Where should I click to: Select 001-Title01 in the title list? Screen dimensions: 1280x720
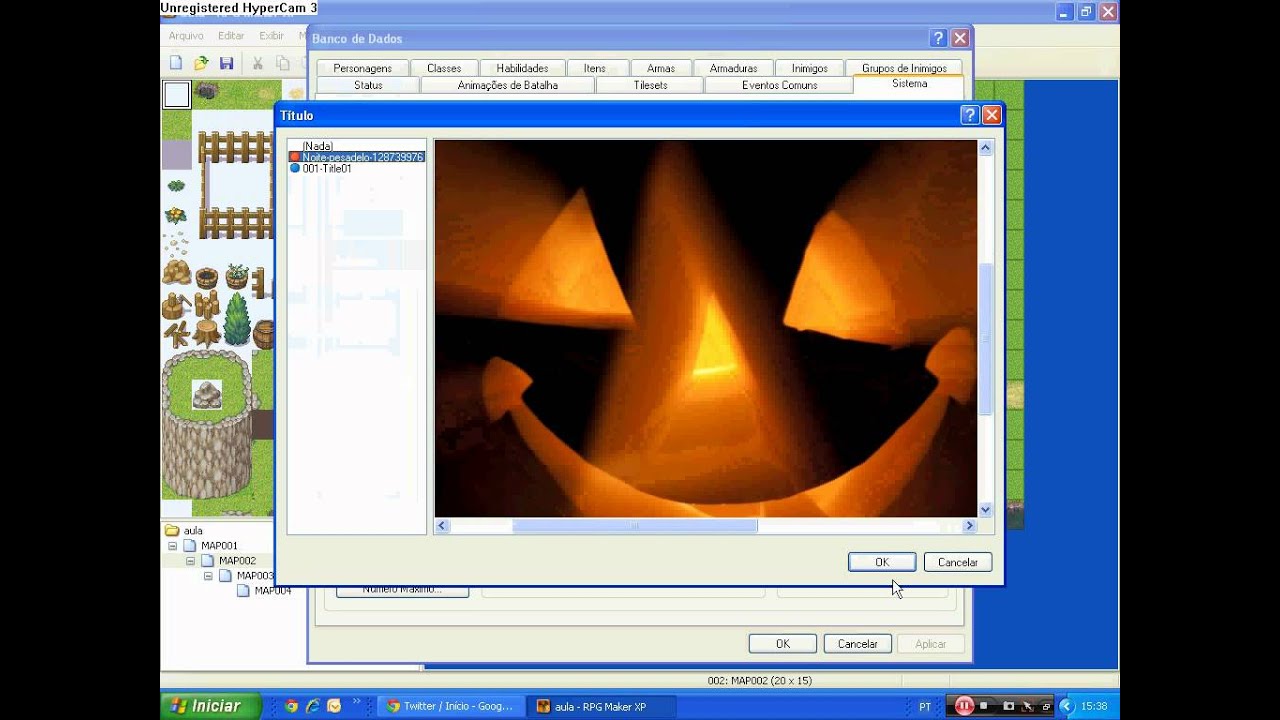click(327, 168)
